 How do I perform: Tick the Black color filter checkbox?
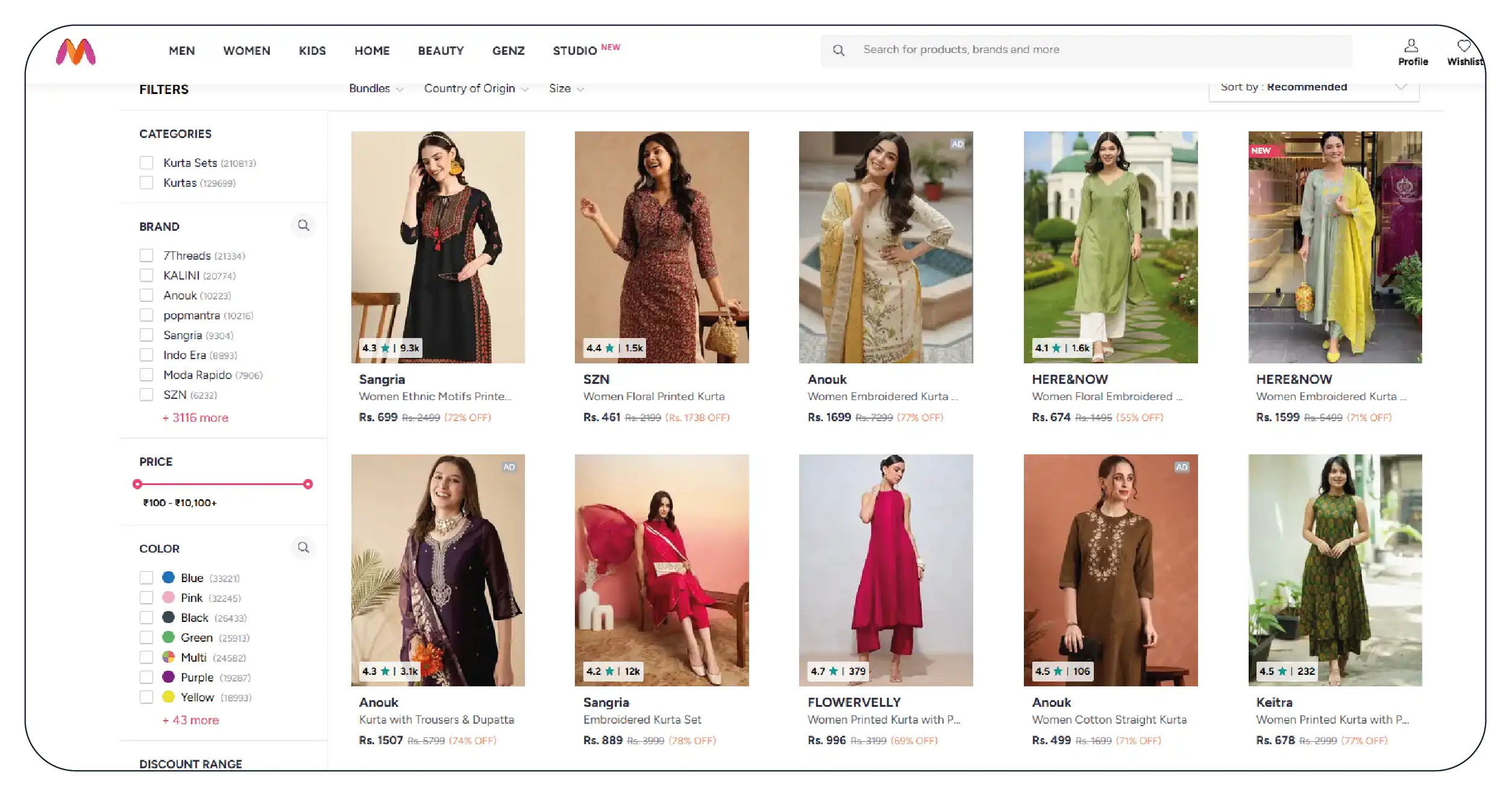[146, 618]
